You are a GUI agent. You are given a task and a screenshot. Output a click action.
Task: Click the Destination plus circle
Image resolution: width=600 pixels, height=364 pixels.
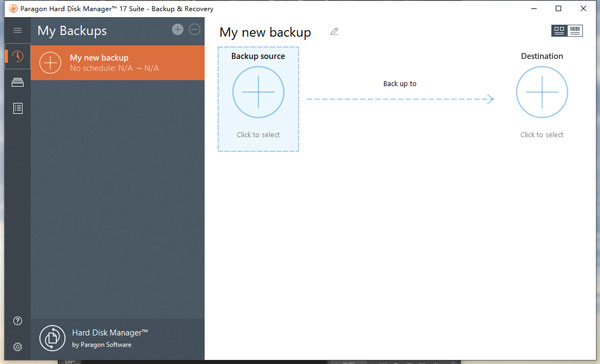[542, 92]
